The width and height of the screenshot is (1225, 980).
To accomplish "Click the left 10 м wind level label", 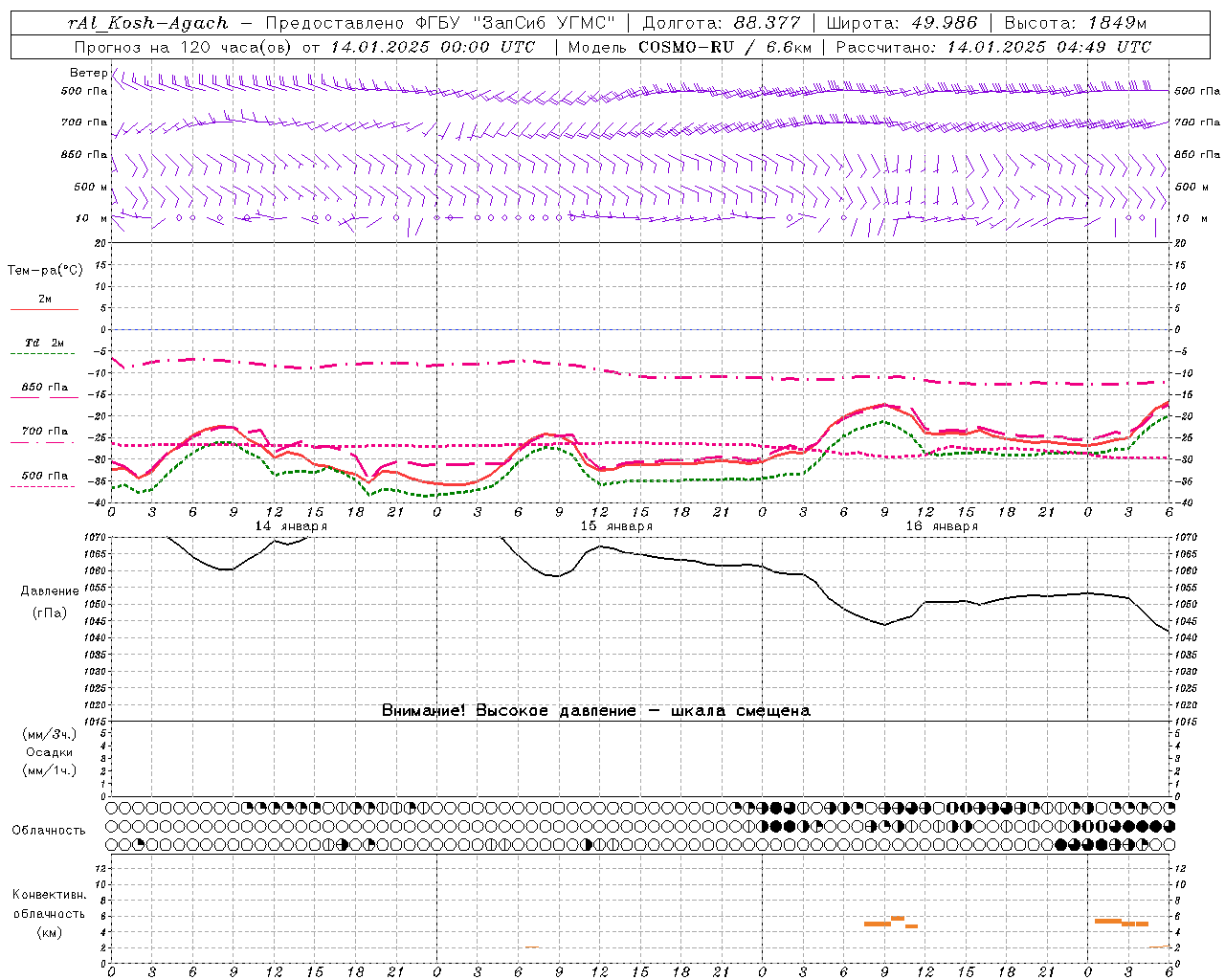I will pos(92,218).
